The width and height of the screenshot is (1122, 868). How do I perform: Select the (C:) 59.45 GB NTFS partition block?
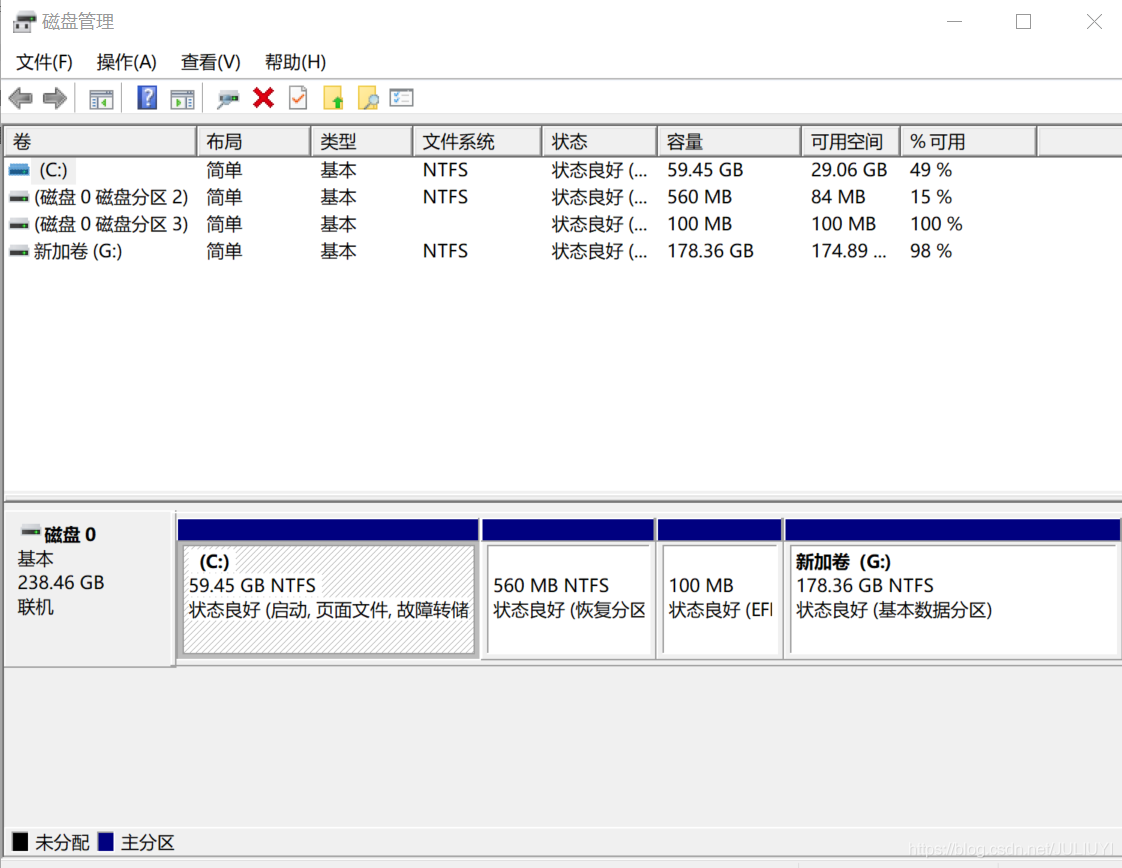(x=328, y=600)
